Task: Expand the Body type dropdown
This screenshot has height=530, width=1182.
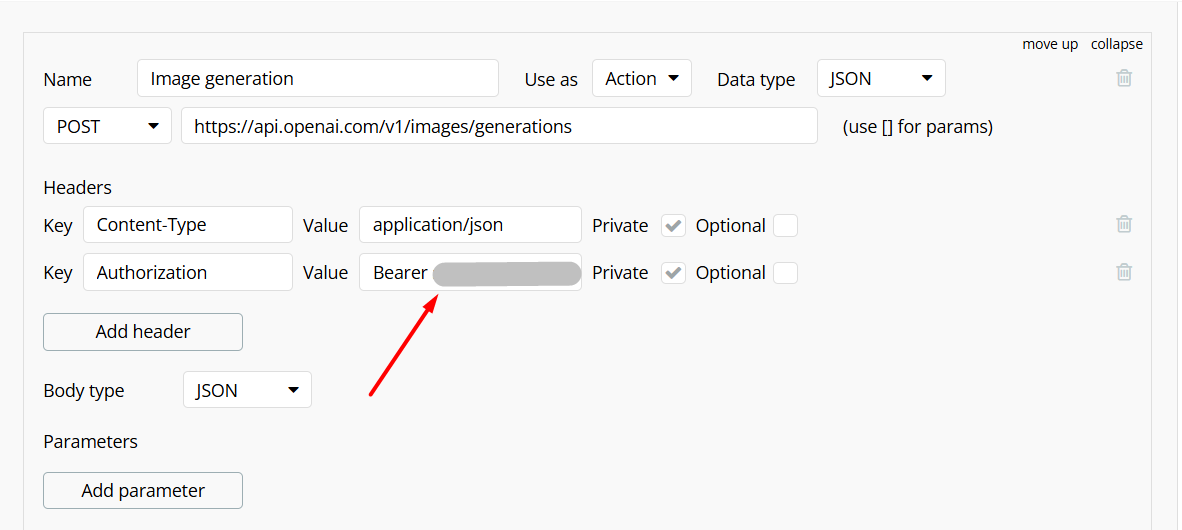Action: click(x=247, y=390)
